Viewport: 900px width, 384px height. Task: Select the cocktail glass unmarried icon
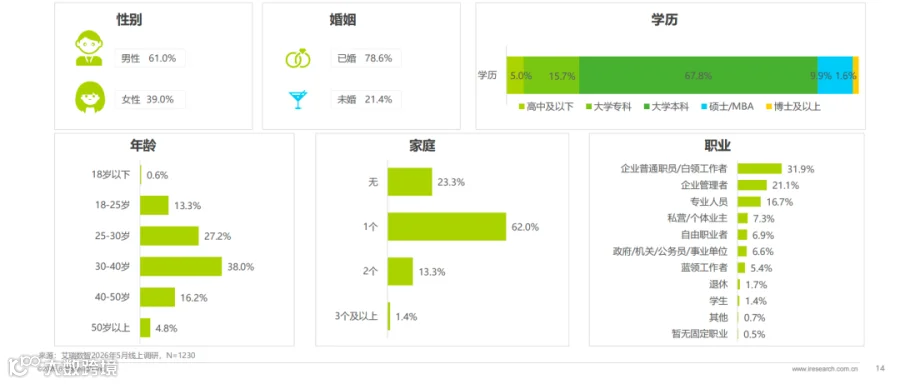[298, 100]
